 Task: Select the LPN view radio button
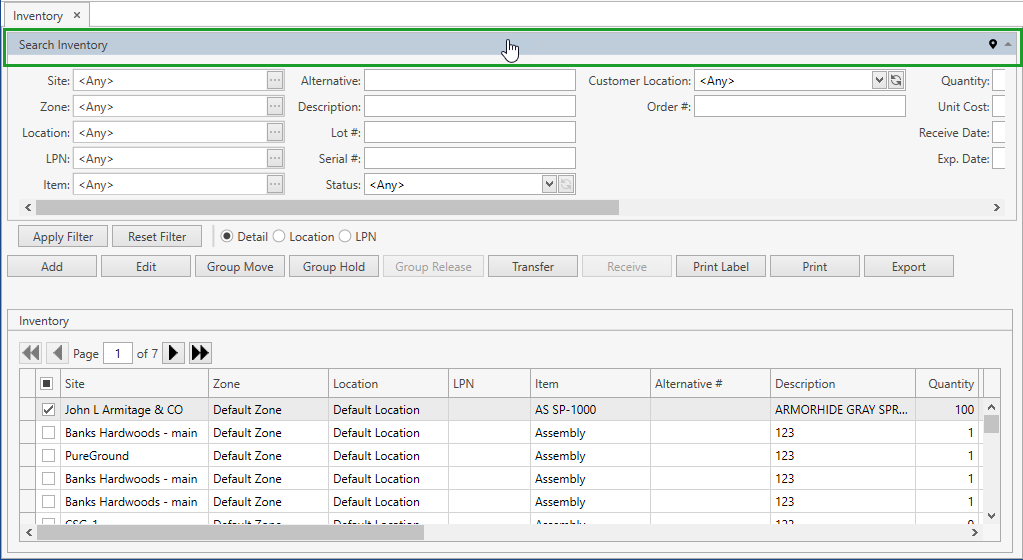point(345,237)
